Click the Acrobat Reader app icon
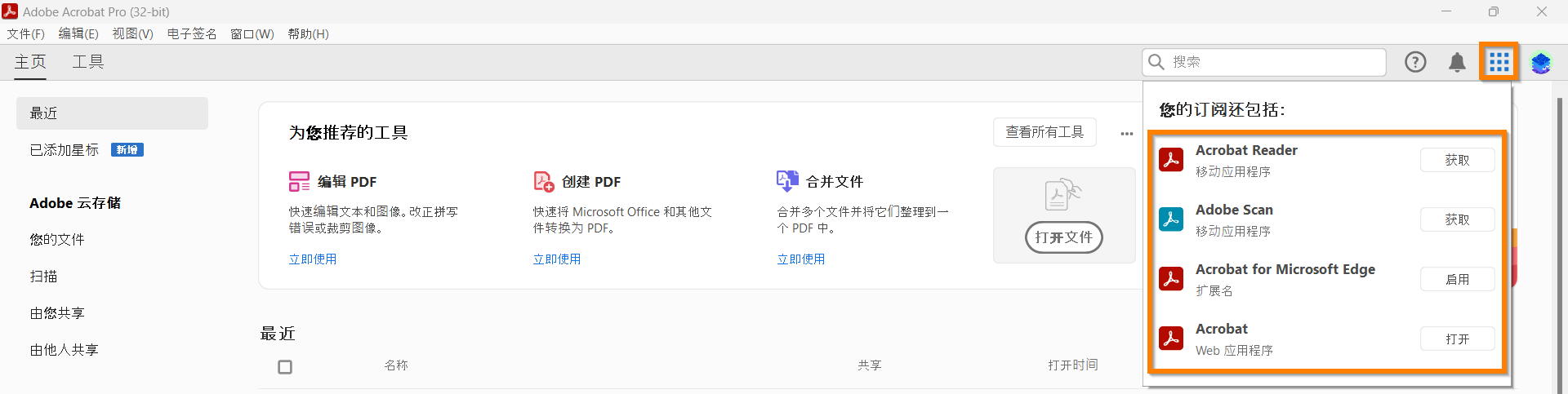 tap(1171, 160)
